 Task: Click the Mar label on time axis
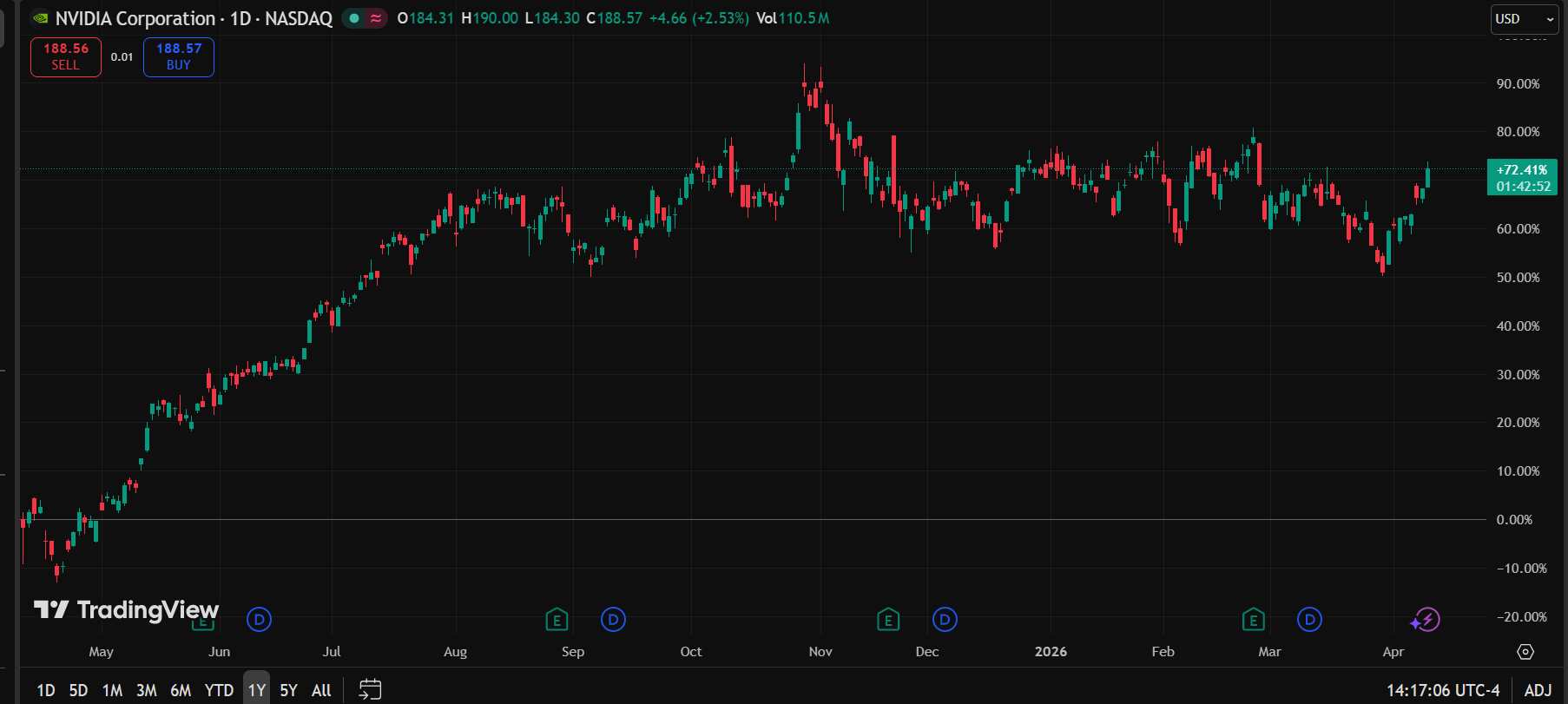click(x=1269, y=652)
